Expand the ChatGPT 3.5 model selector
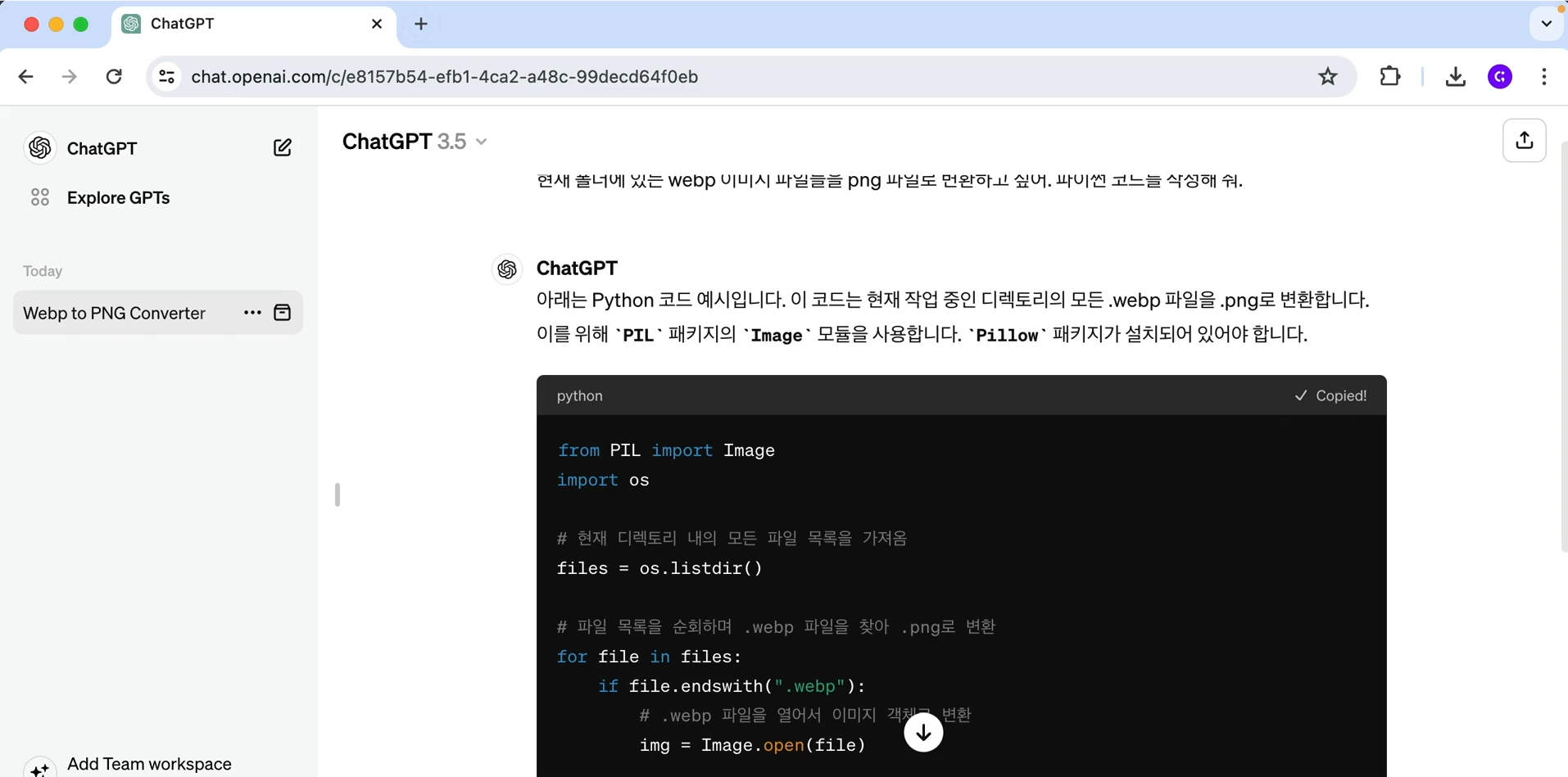 415,142
